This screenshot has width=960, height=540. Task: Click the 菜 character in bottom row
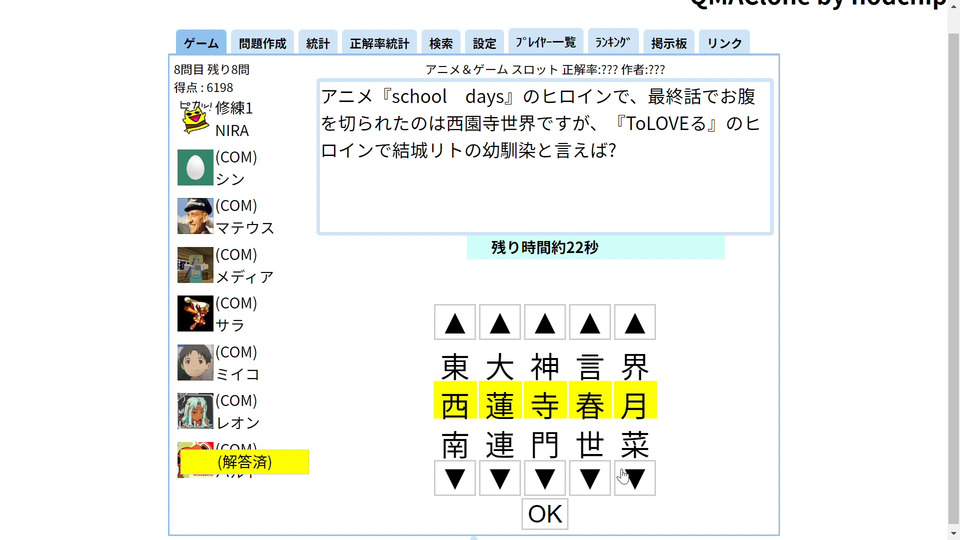tap(635, 444)
